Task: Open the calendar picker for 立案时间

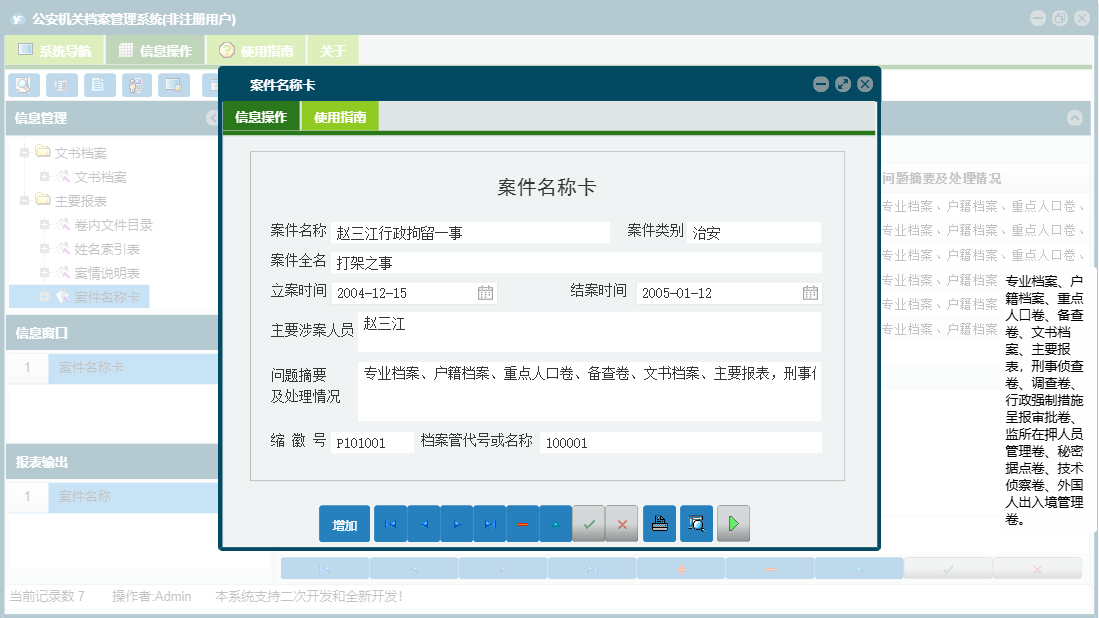Action: [487, 293]
